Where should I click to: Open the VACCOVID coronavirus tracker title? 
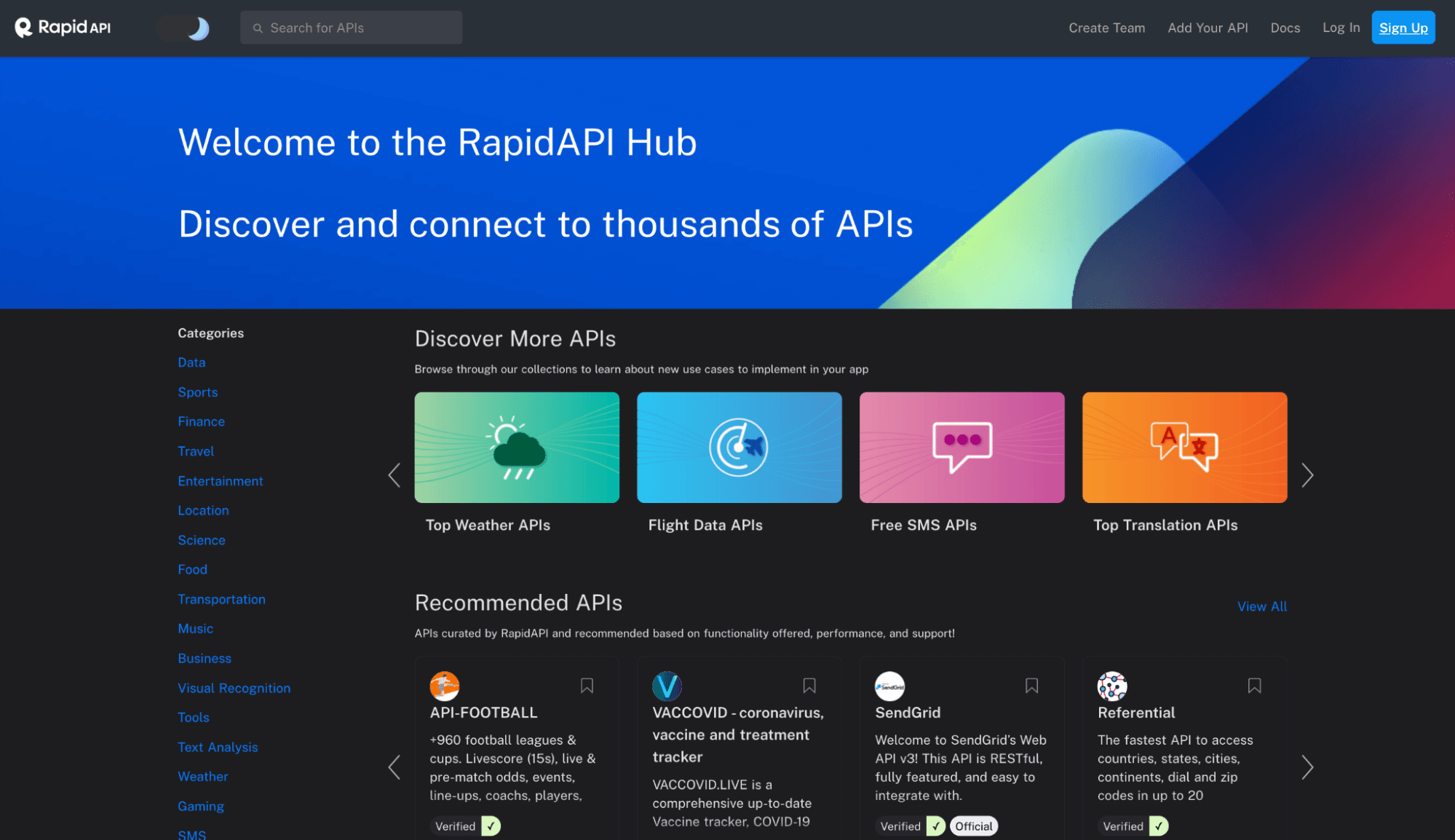point(738,734)
